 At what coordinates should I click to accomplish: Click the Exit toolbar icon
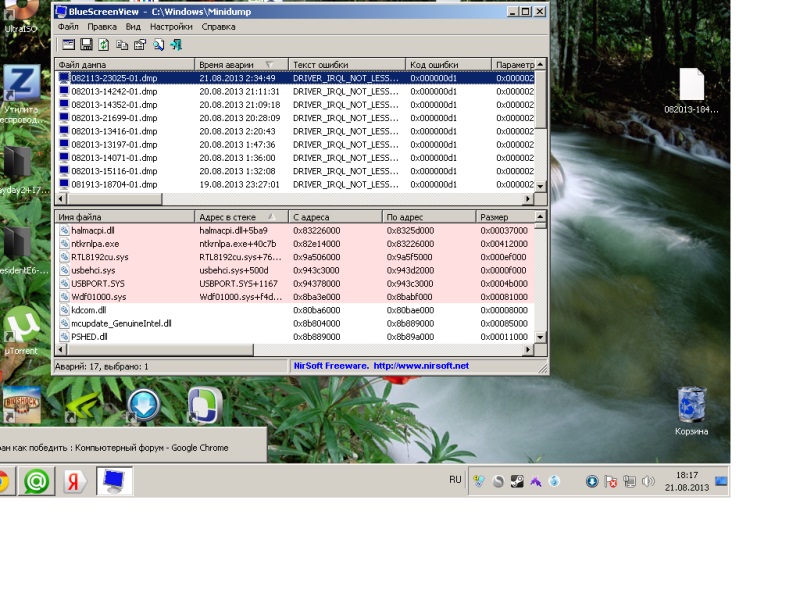[176, 45]
